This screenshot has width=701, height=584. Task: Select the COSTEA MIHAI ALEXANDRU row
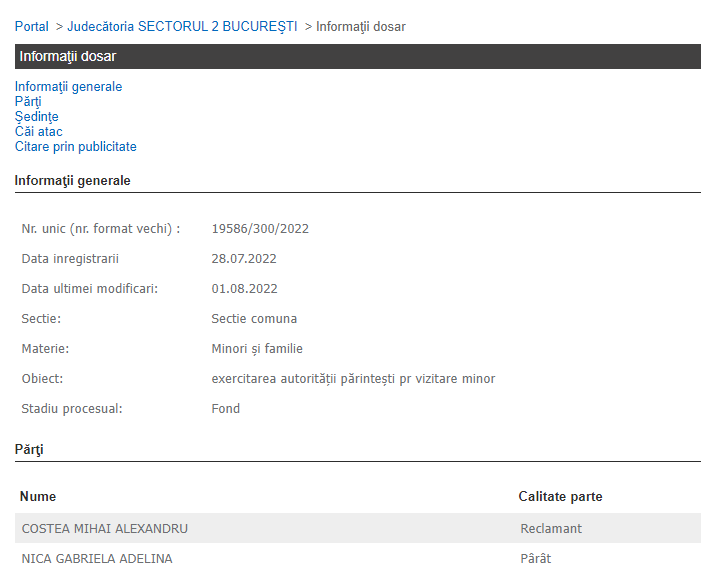(104, 529)
